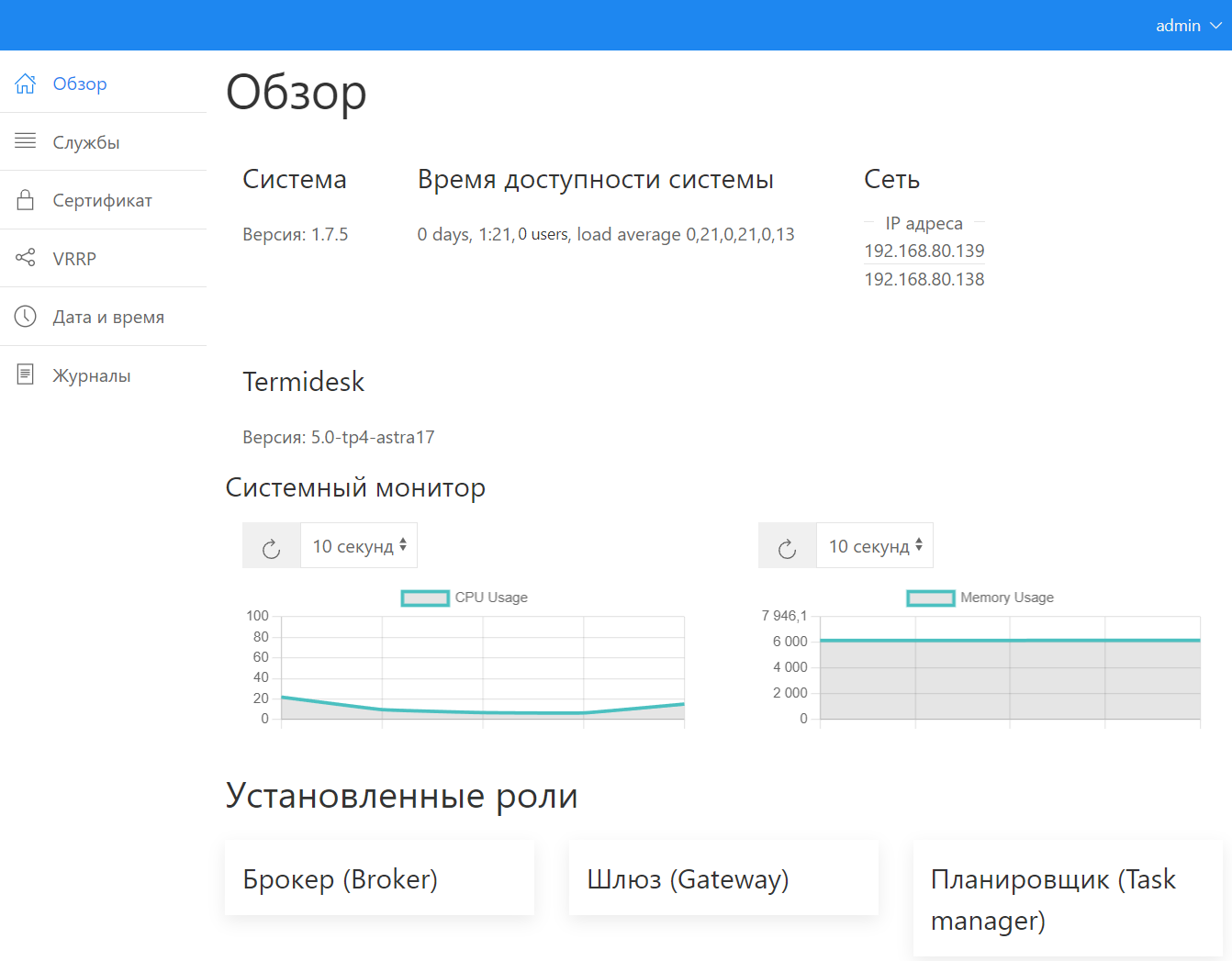Open the Службы menu item
This screenshot has width=1232, height=961.
pyautogui.click(x=86, y=142)
